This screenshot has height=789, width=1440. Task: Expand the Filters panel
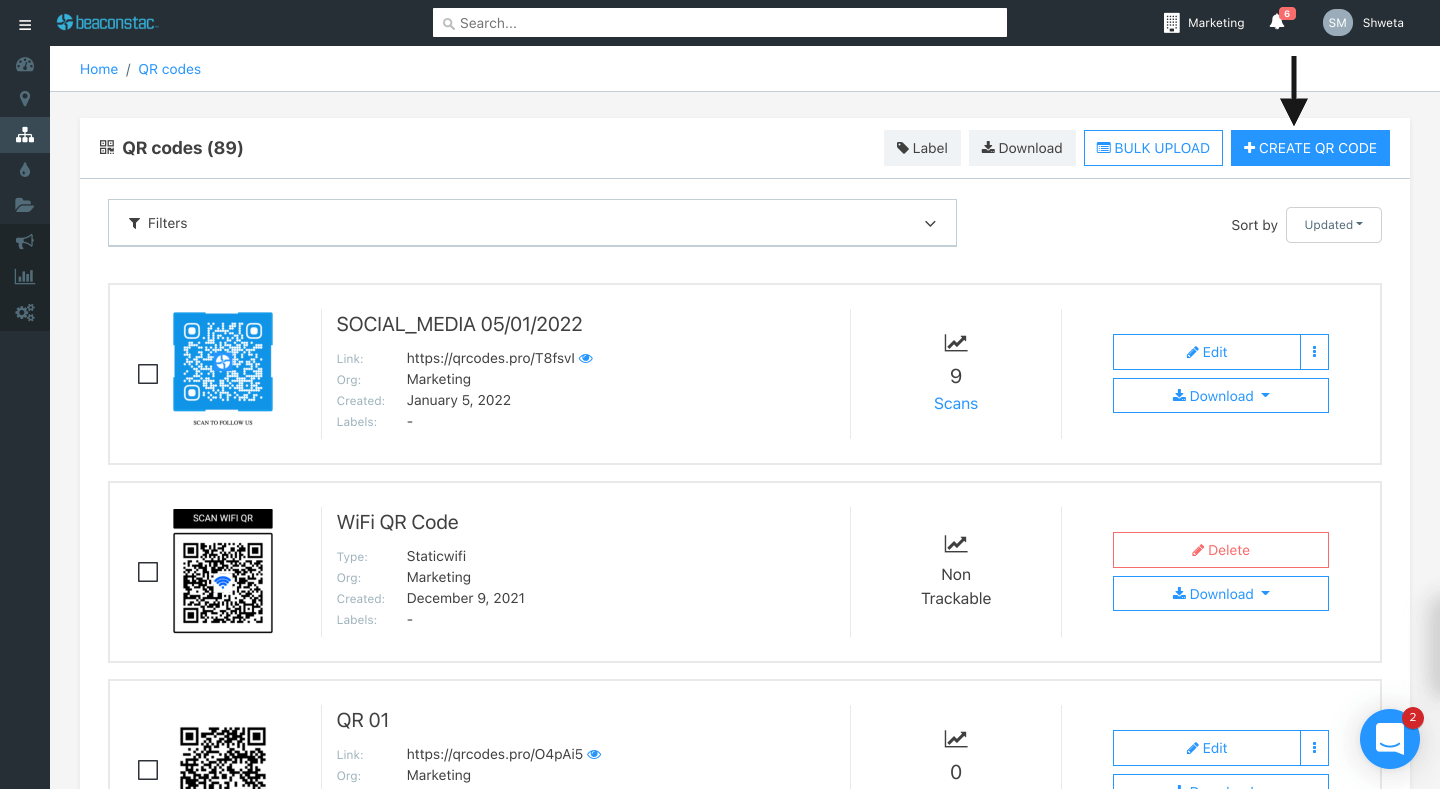click(x=532, y=223)
